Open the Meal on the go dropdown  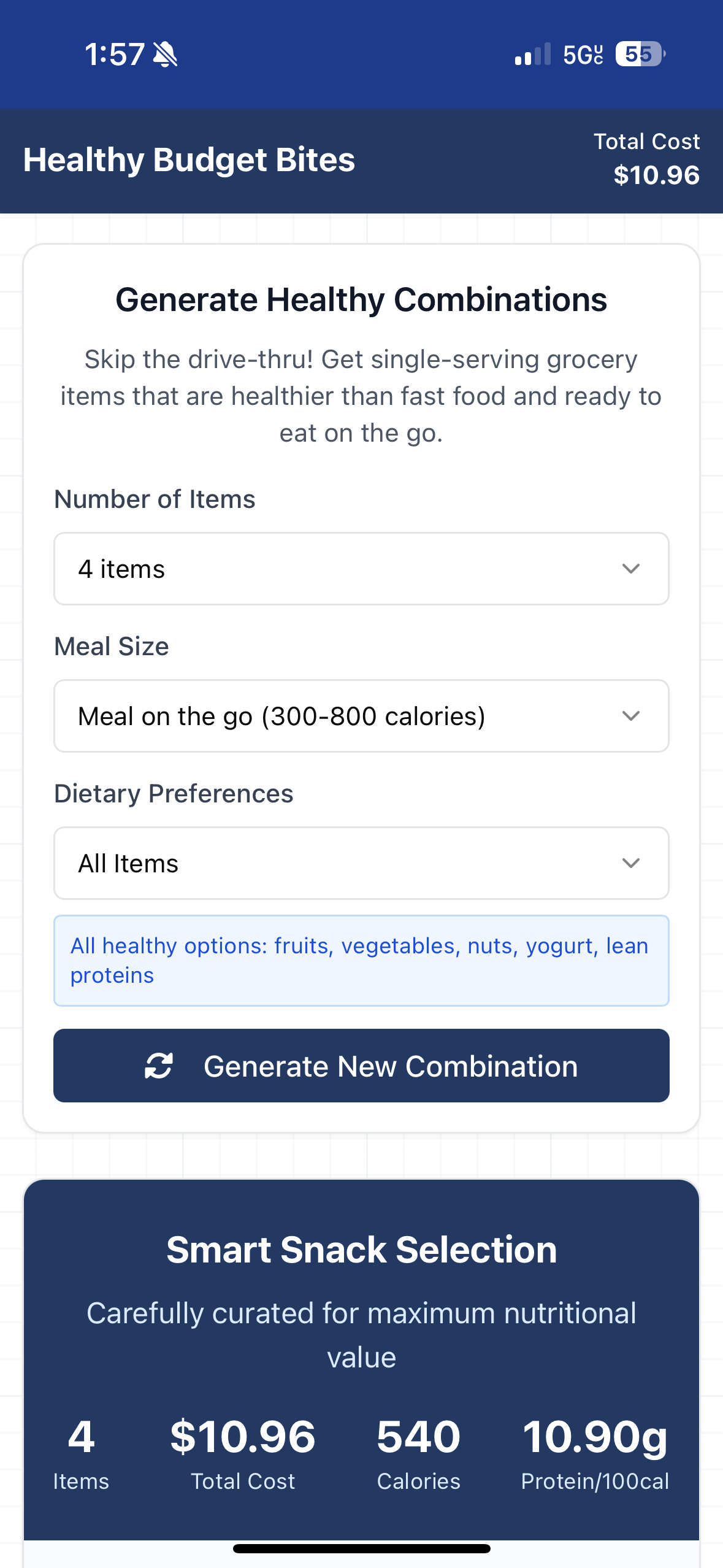361,716
